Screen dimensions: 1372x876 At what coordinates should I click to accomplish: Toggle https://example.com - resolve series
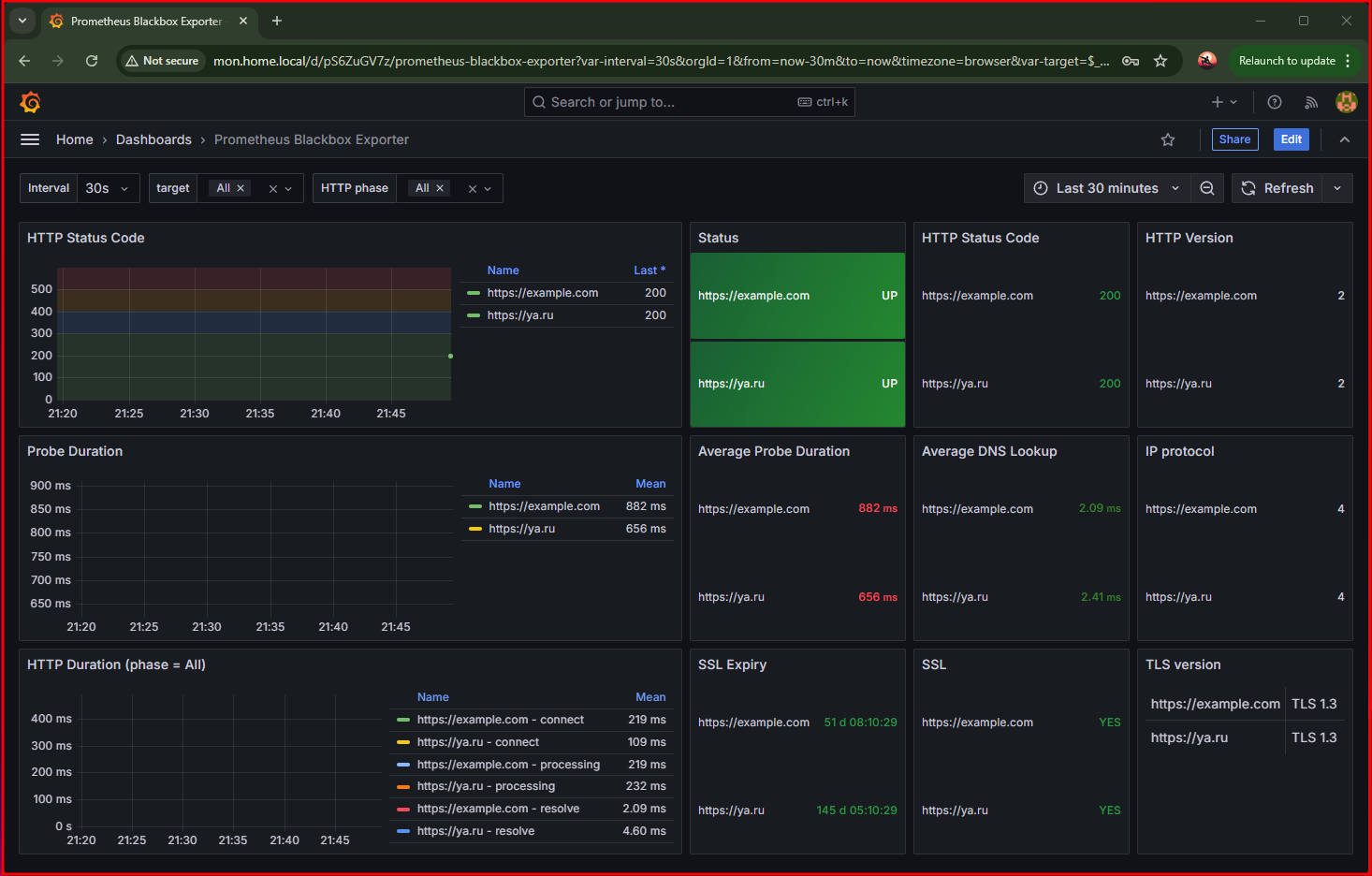[x=498, y=809]
